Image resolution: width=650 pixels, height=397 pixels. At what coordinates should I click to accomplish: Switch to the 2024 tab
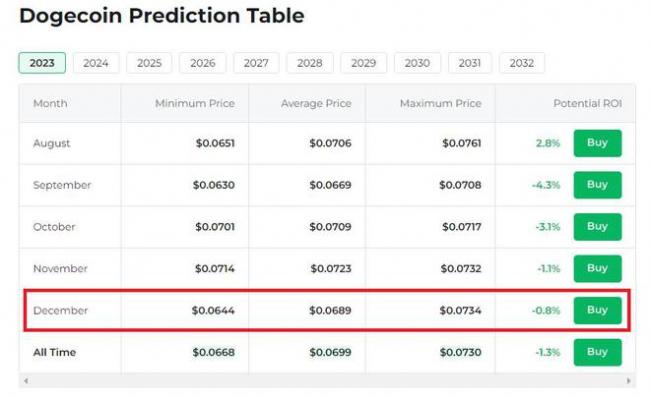pos(96,63)
